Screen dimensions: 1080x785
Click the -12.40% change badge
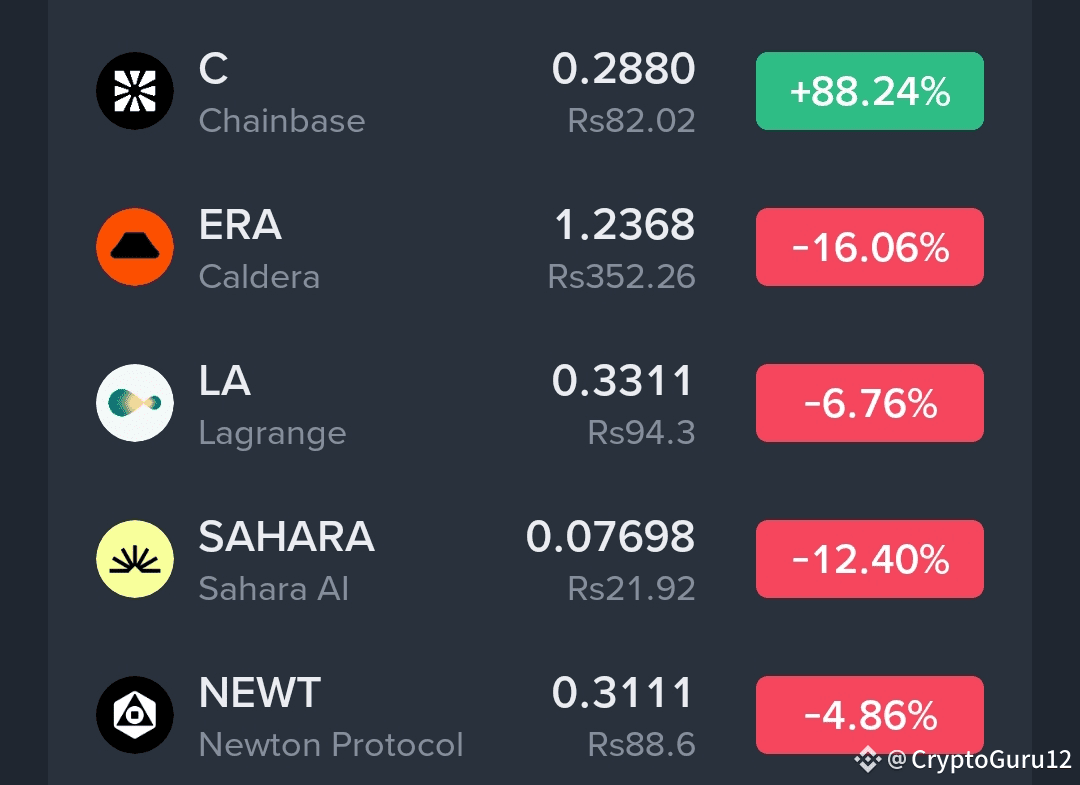click(870, 558)
